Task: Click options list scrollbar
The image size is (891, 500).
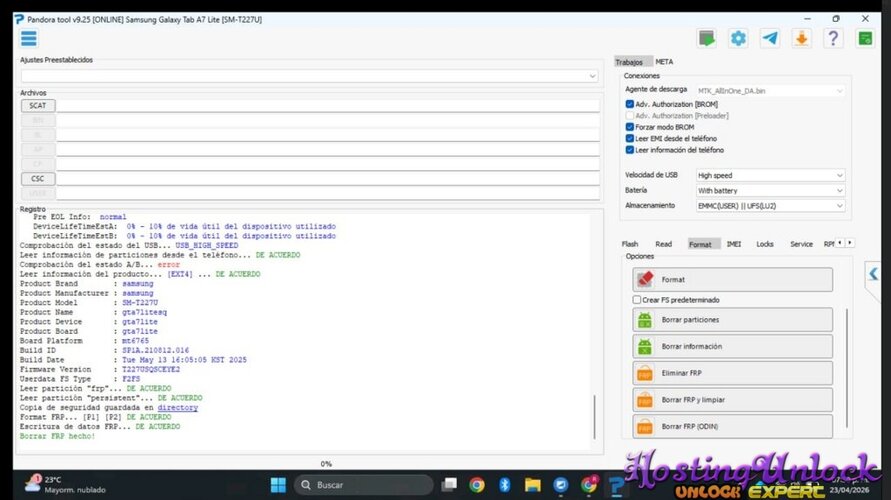Action: click(847, 368)
